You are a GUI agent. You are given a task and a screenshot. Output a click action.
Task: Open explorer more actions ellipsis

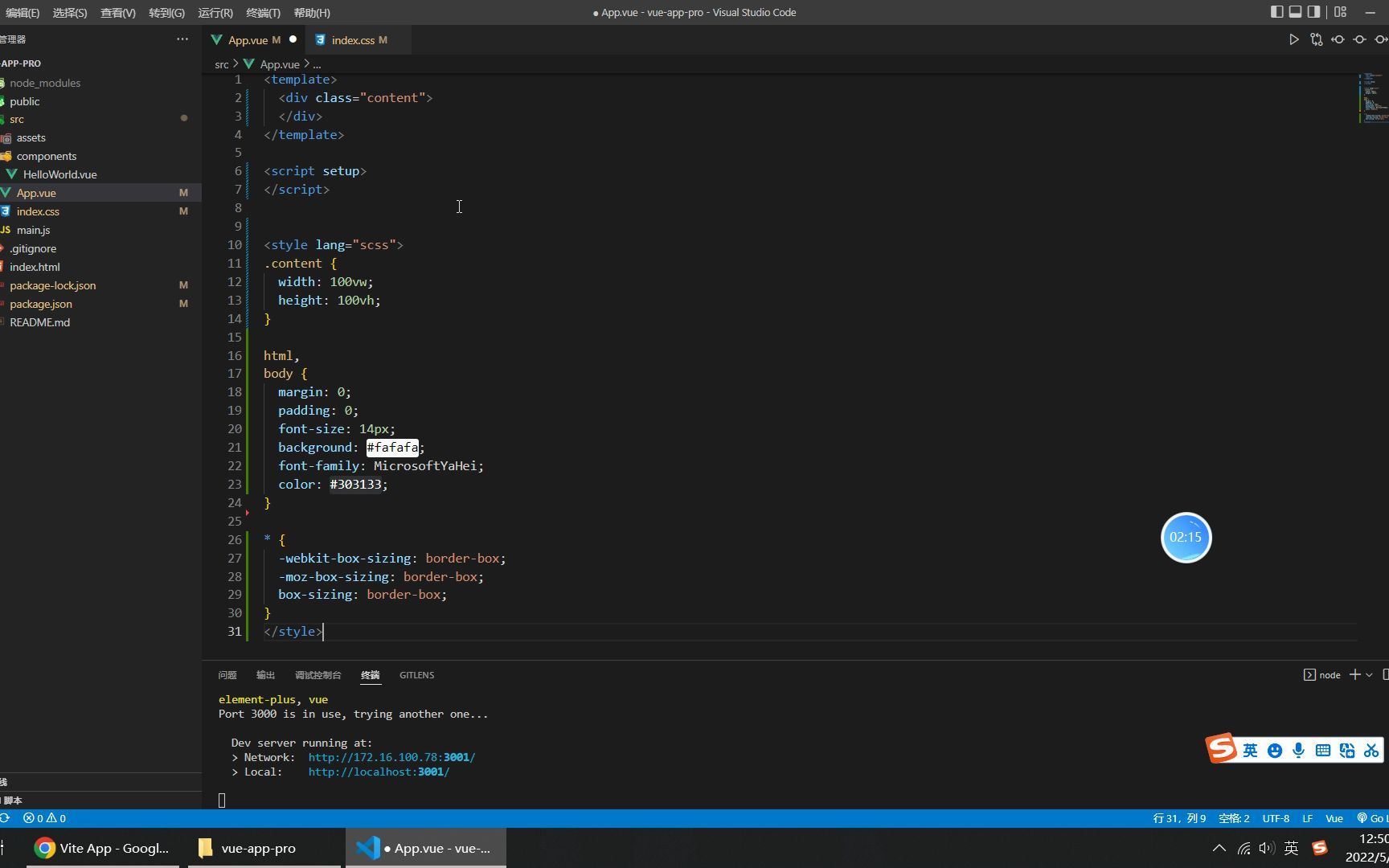182,39
